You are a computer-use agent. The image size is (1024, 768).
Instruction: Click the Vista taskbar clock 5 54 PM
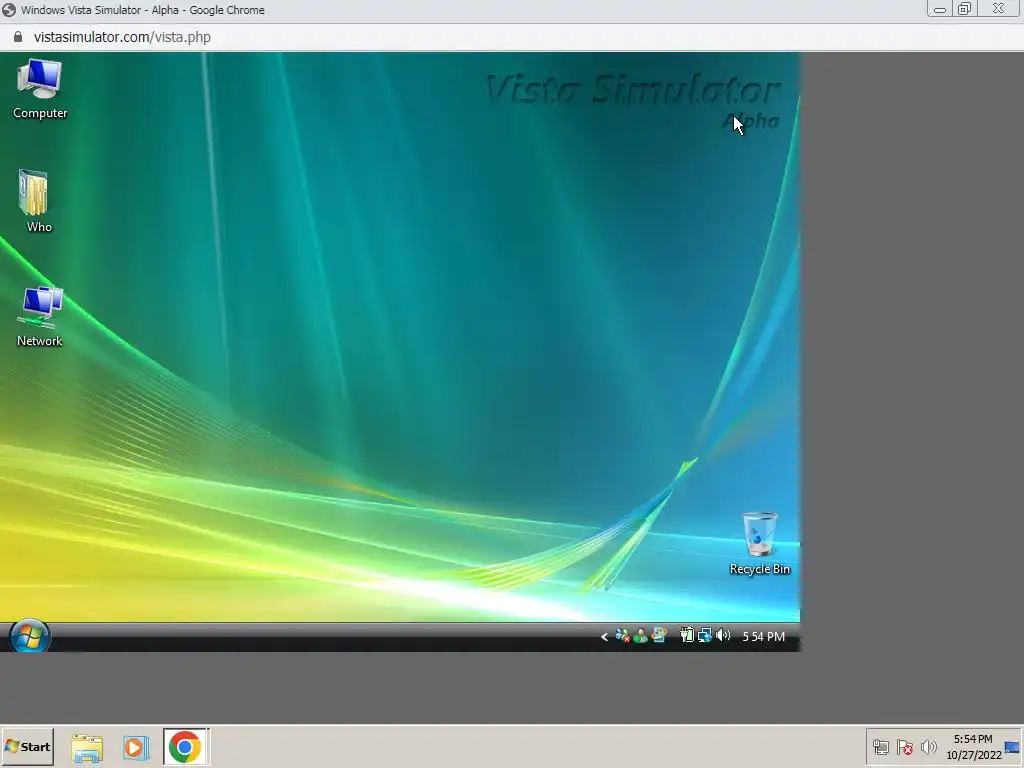[763, 636]
